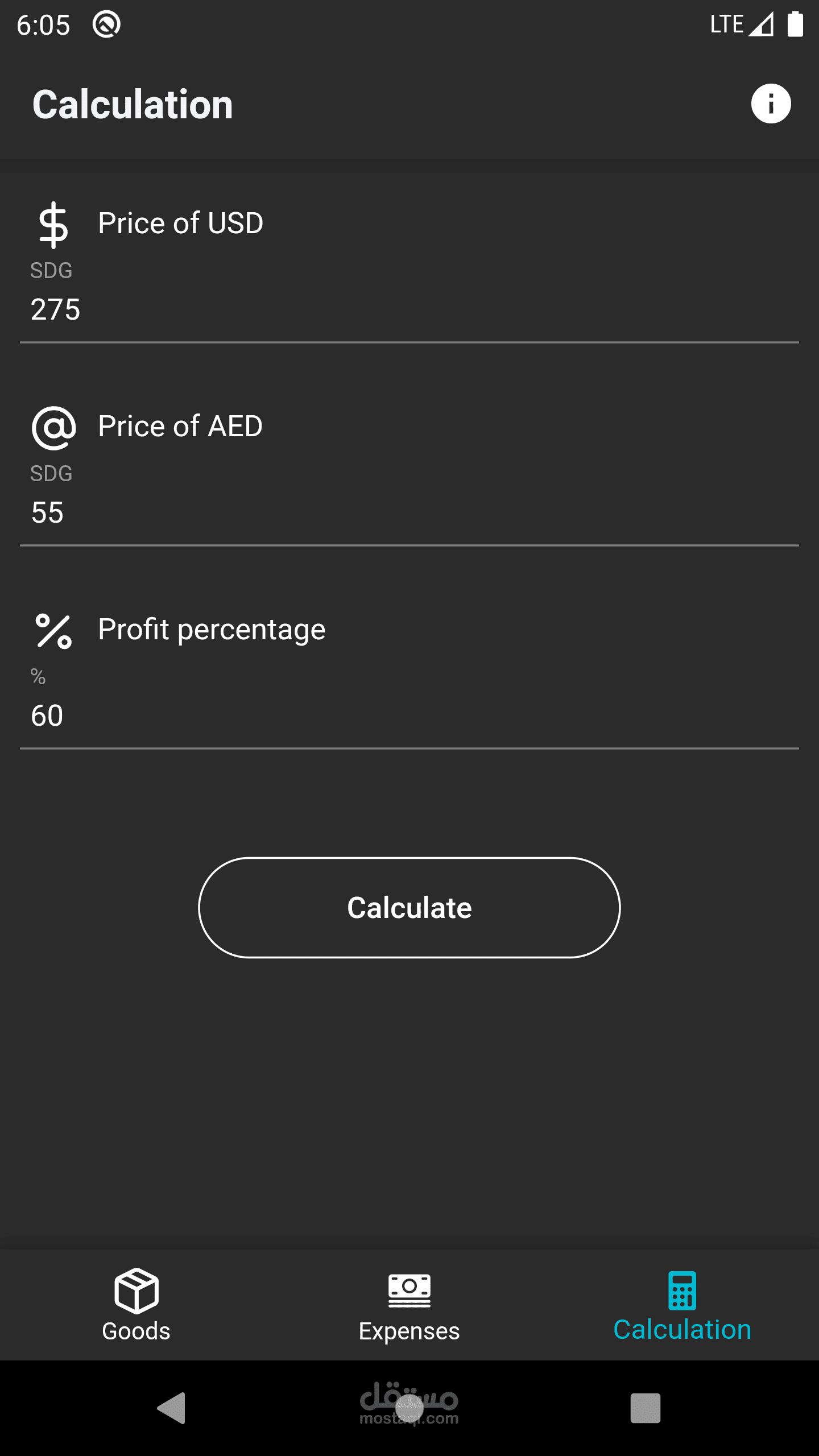The width and height of the screenshot is (819, 1456).
Task: Select the Calculation tab label
Action: pyautogui.click(x=682, y=1330)
